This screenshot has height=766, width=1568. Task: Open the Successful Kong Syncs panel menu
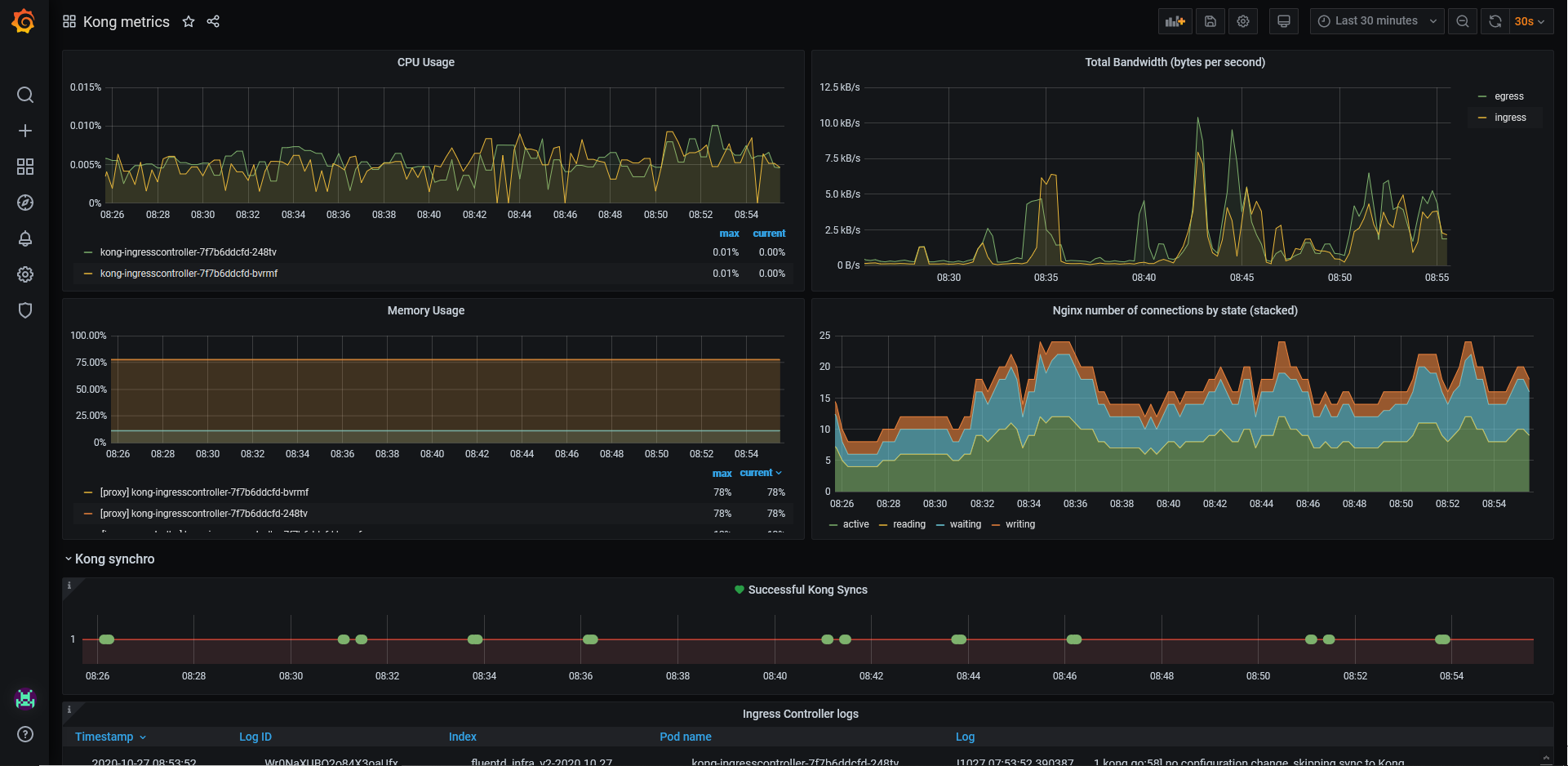[807, 590]
